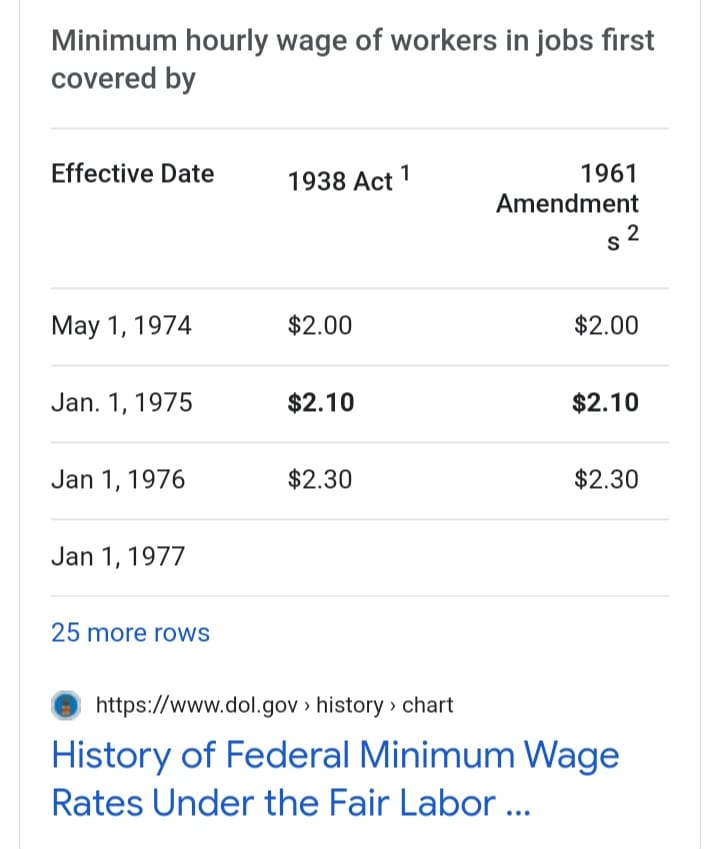Select bold $2.10 under 1961 Amendments
Viewport: 720px width, 849px height.
pos(605,403)
